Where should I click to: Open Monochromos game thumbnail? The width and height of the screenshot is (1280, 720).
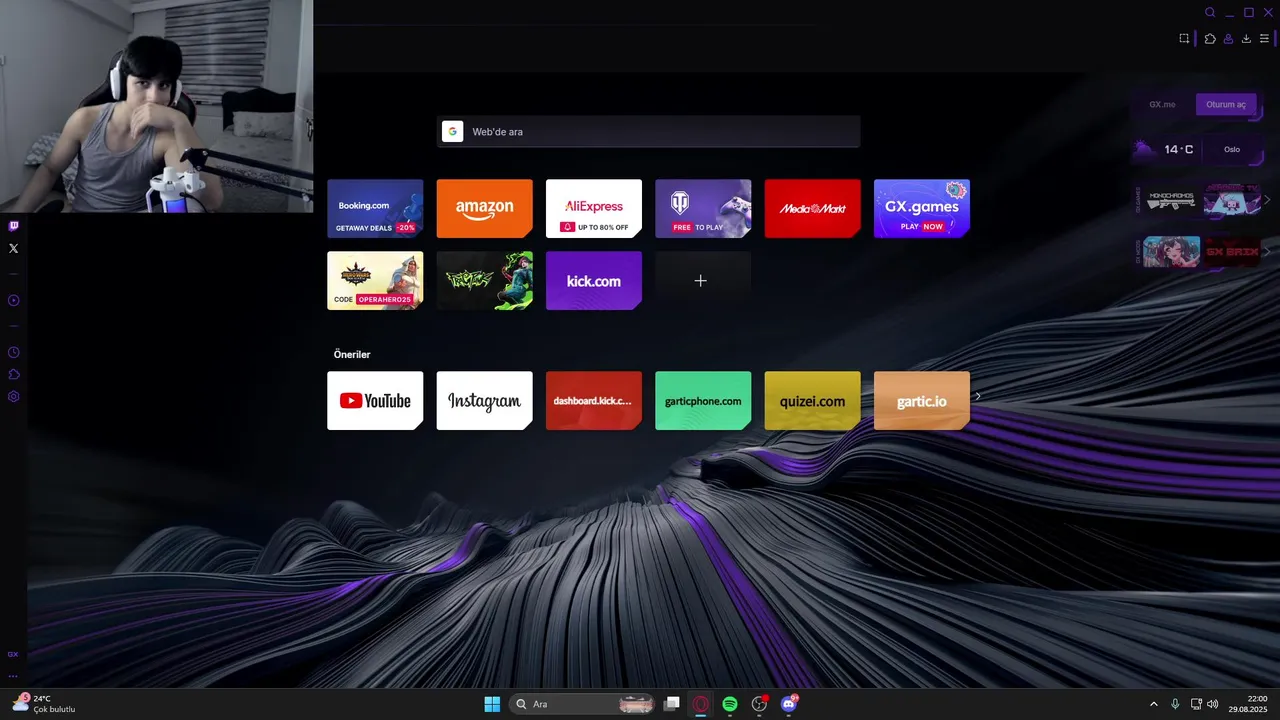coord(1171,200)
